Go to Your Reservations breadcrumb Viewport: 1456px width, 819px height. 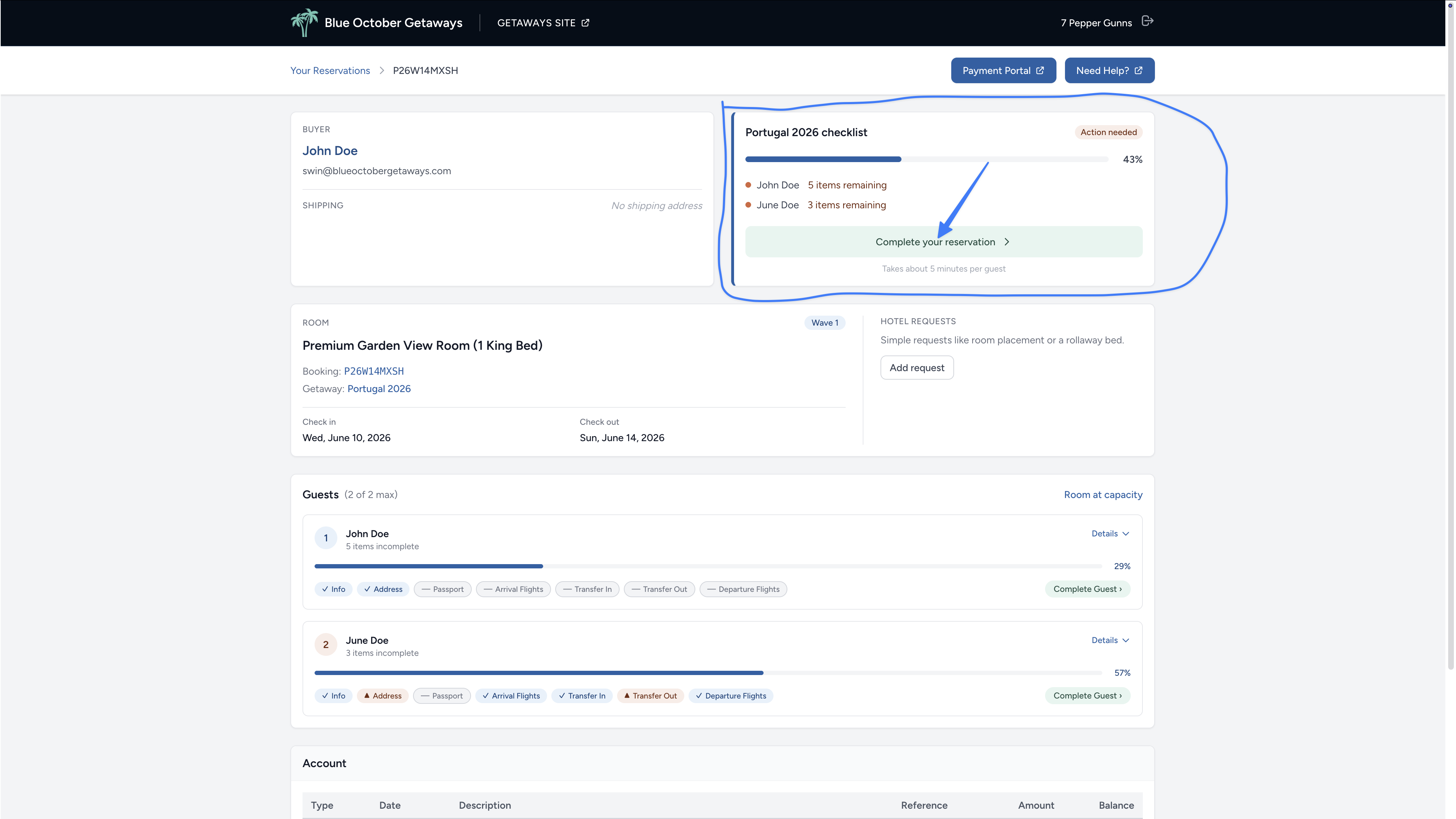click(330, 71)
